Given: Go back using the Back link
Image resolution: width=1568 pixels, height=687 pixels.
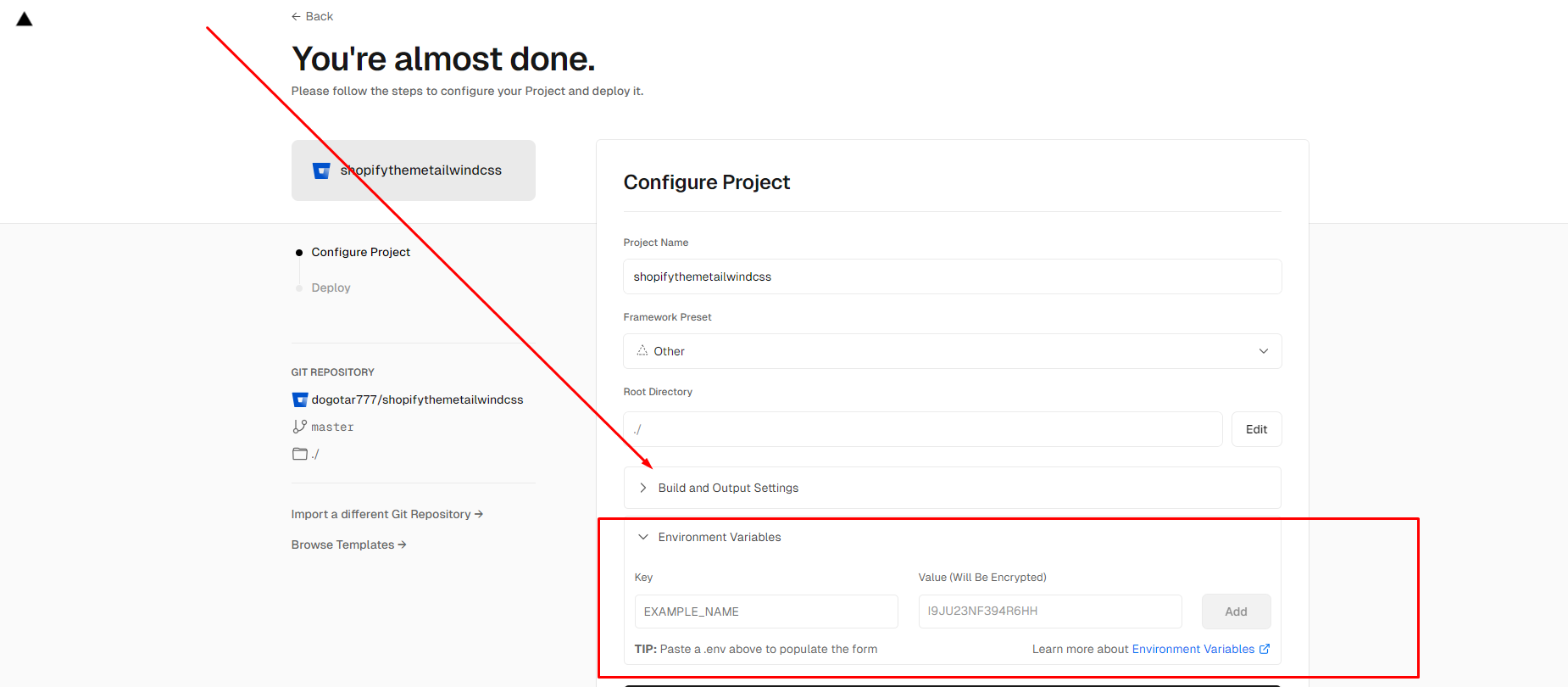Looking at the screenshot, I should (312, 16).
